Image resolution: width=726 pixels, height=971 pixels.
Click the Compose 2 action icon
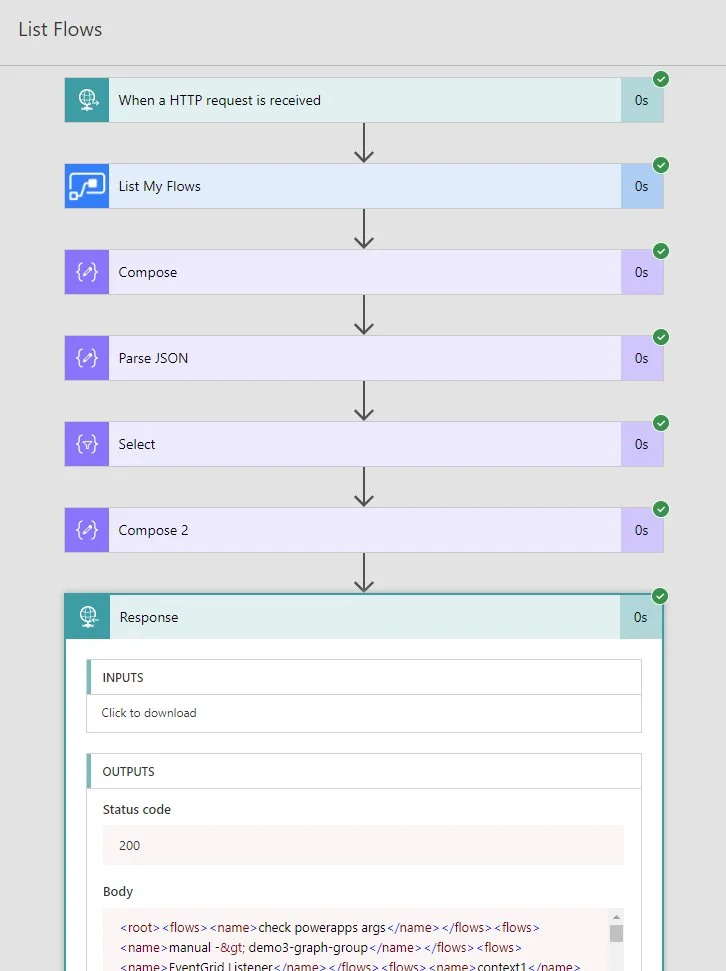pos(87,530)
